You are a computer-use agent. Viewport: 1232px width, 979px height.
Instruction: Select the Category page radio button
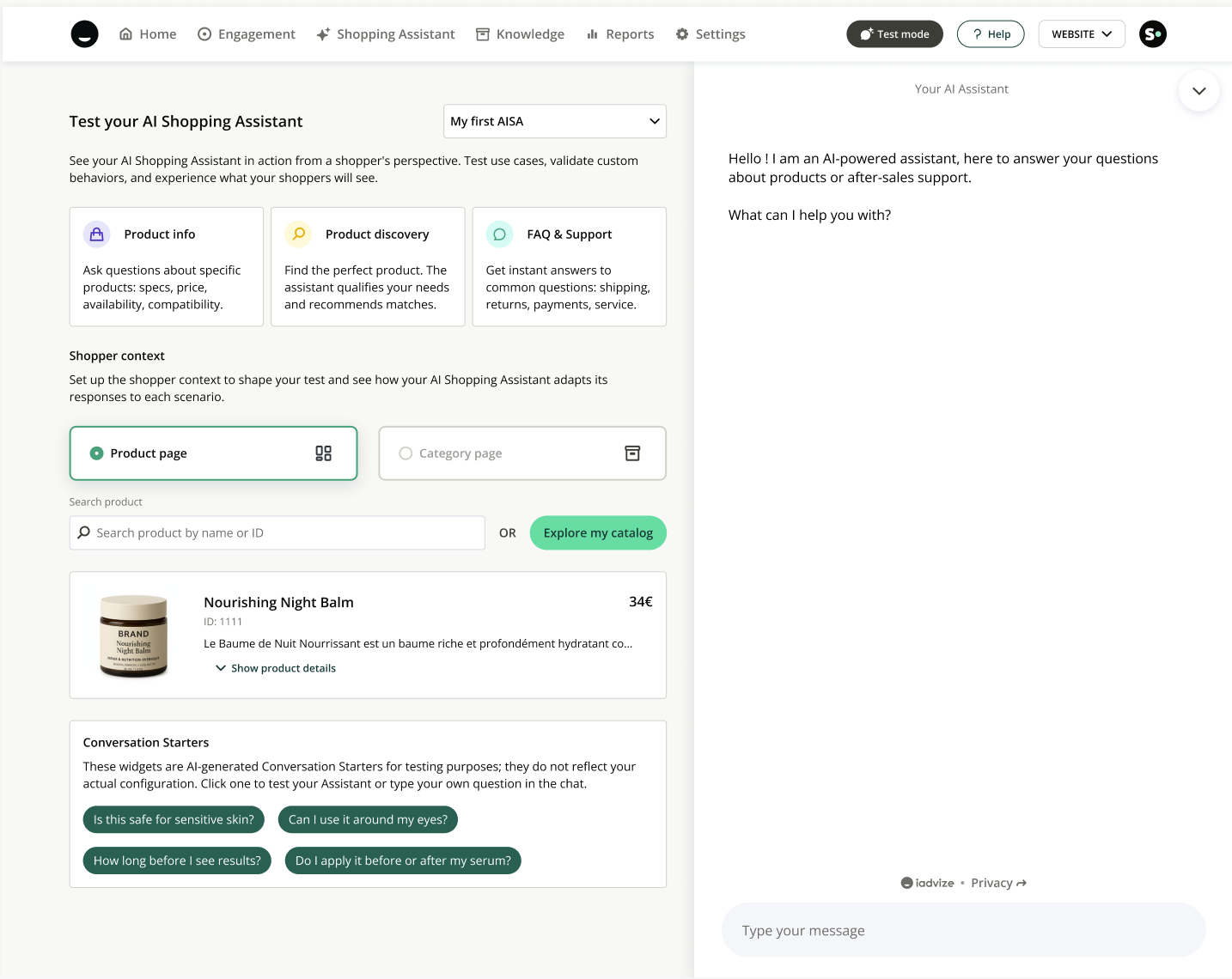pyautogui.click(x=406, y=453)
